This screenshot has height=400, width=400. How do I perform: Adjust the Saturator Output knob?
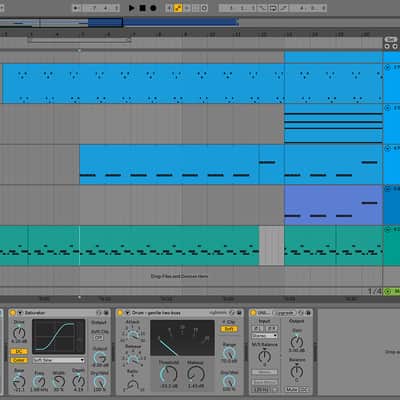(x=99, y=358)
